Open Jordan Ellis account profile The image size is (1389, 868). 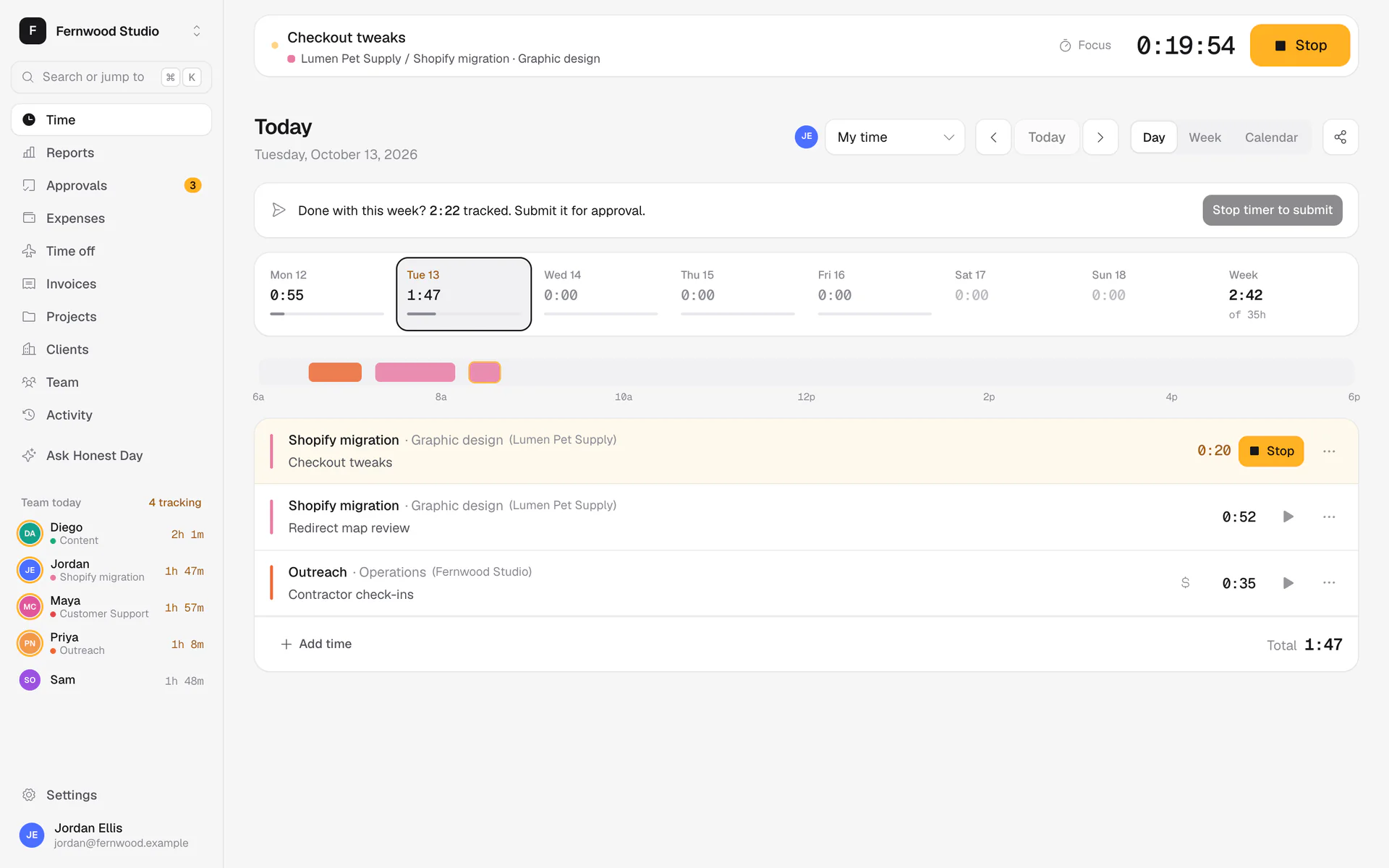click(x=111, y=835)
